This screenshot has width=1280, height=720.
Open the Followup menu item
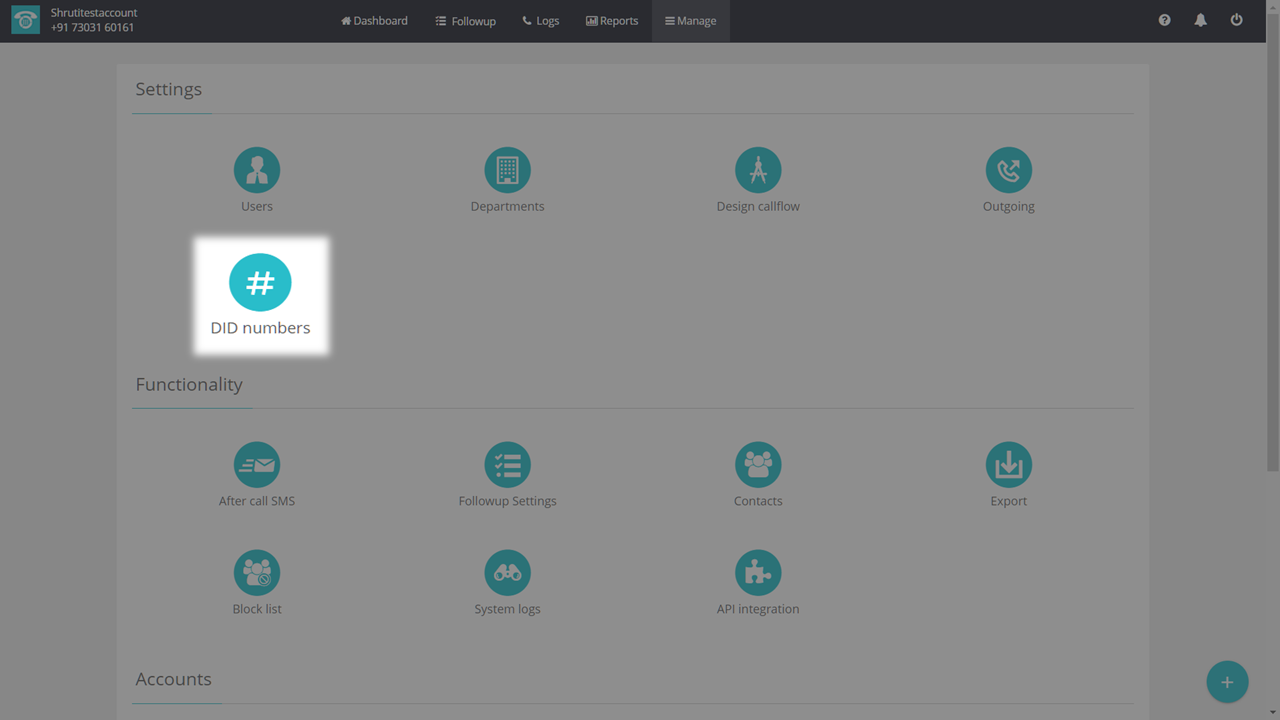[x=465, y=21]
